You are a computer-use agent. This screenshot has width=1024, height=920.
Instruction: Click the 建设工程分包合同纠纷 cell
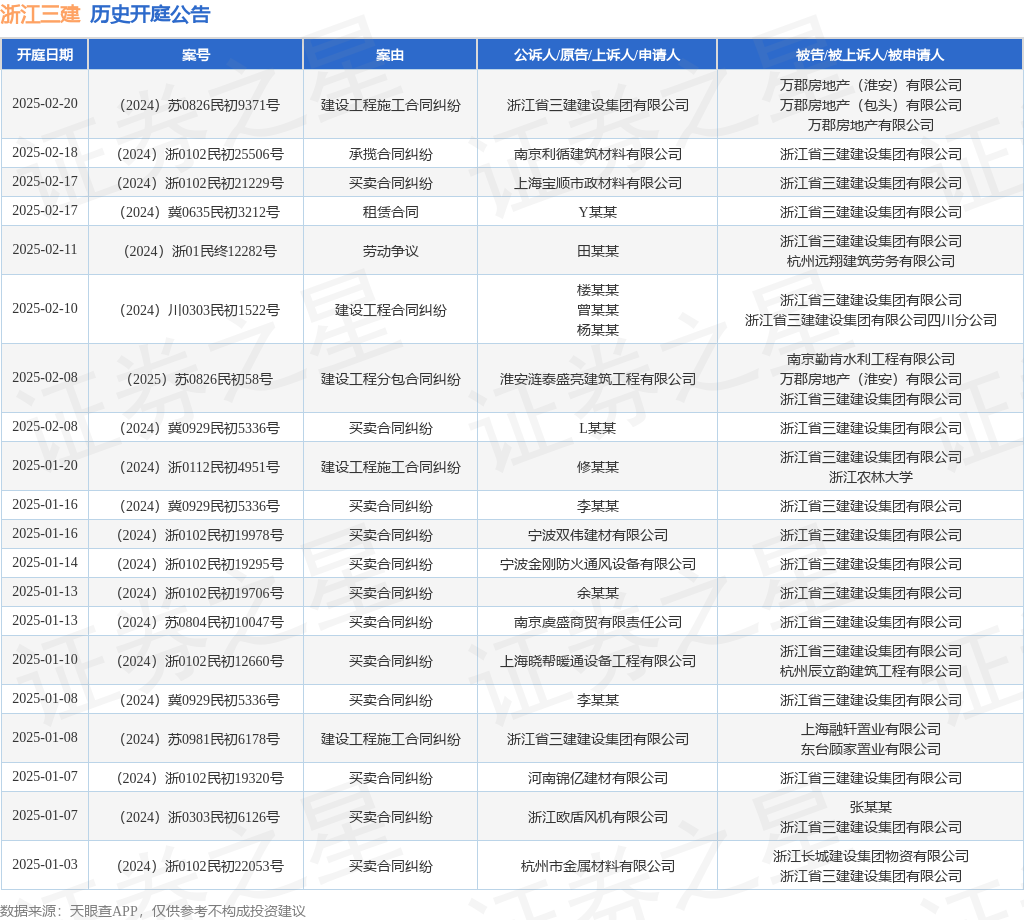391,379
